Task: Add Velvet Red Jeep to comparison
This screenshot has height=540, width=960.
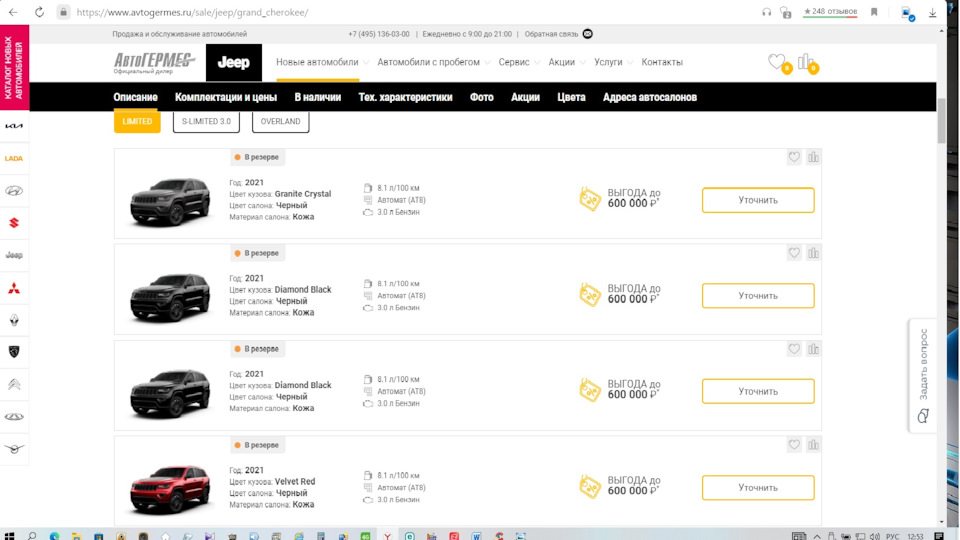Action: pyautogui.click(x=813, y=445)
